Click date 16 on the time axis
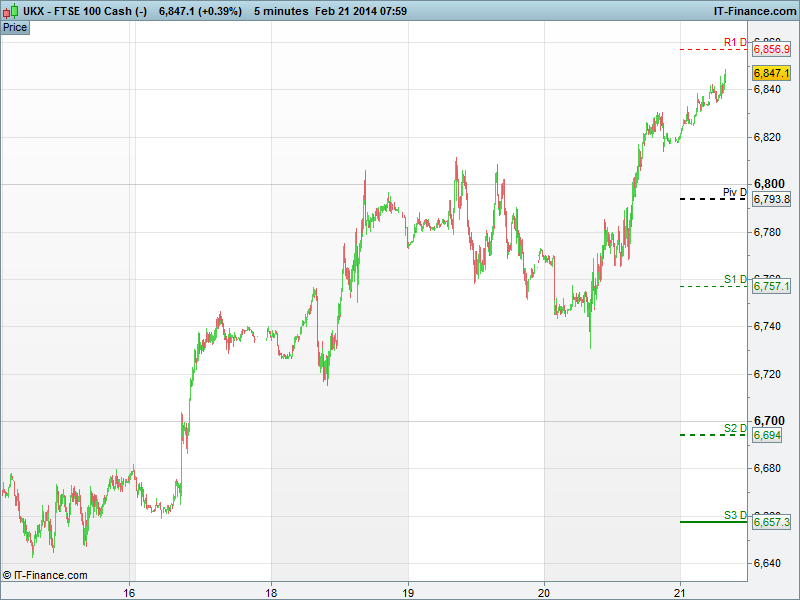The width and height of the screenshot is (800, 600). click(129, 591)
